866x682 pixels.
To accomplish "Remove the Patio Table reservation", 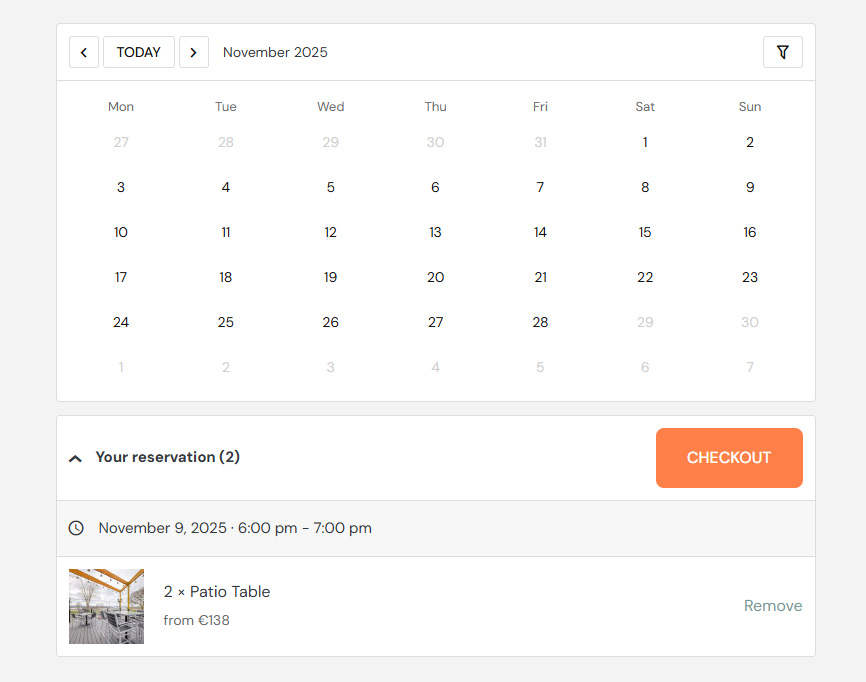I will [x=772, y=606].
